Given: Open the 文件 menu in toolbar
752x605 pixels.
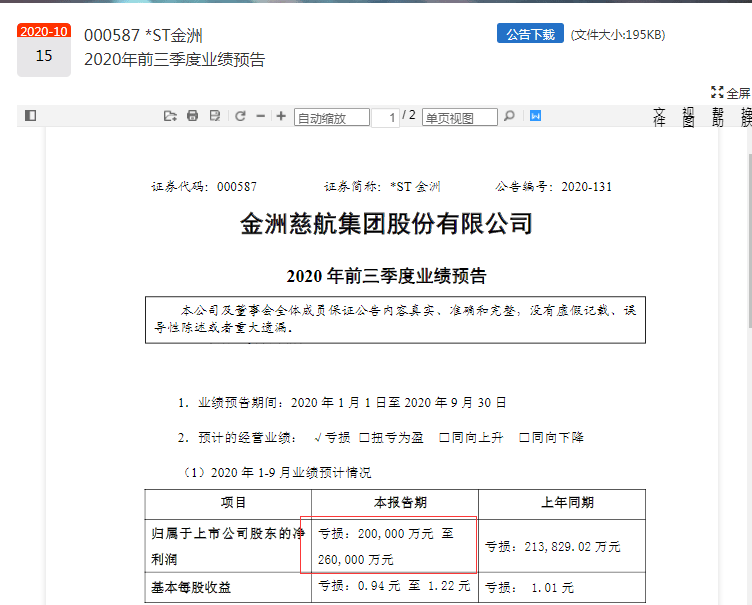Looking at the screenshot, I should 659,117.
